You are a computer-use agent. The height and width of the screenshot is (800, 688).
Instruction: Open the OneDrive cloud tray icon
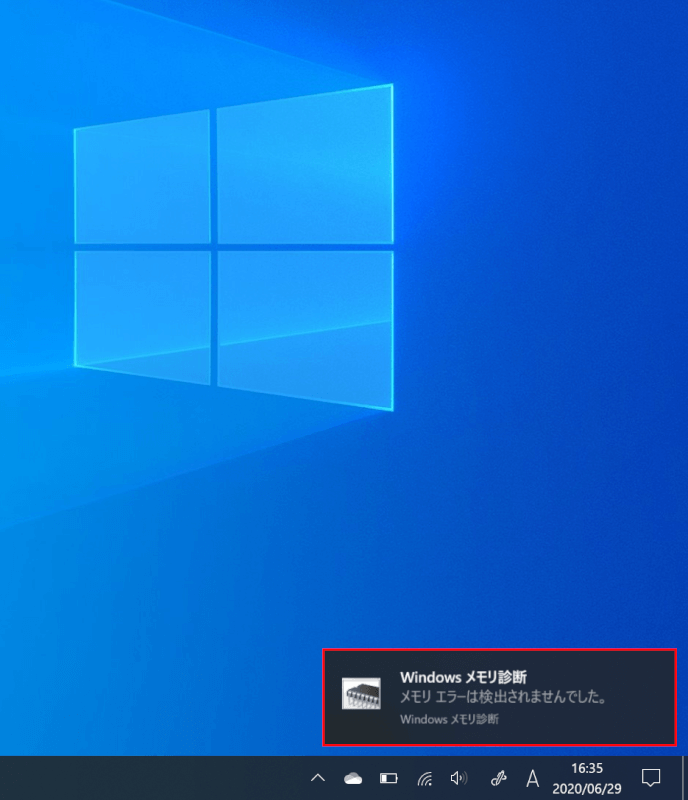coord(353,777)
